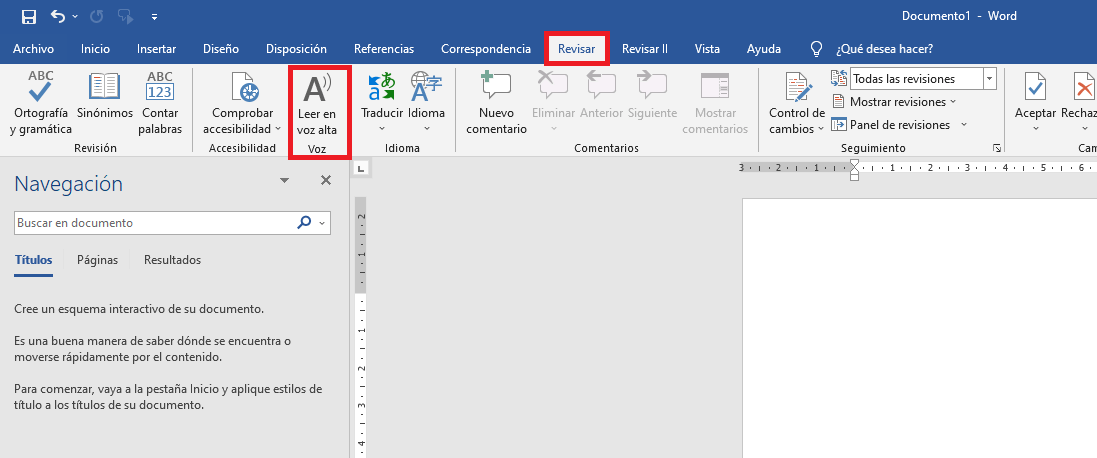Open the Todas las revisiones dropdown
1097x458 pixels.
coord(989,79)
